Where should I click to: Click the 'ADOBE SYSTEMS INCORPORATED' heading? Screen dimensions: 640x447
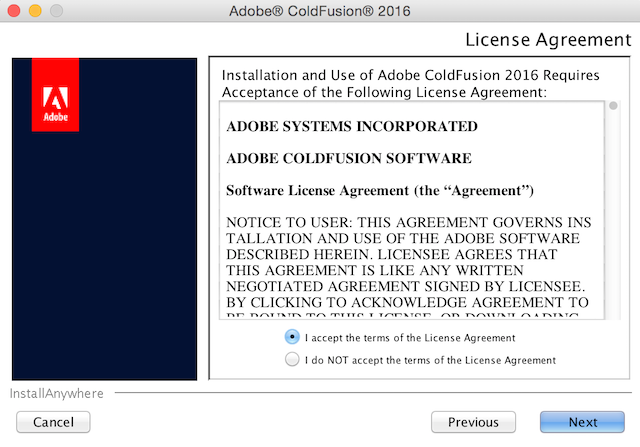point(352,126)
